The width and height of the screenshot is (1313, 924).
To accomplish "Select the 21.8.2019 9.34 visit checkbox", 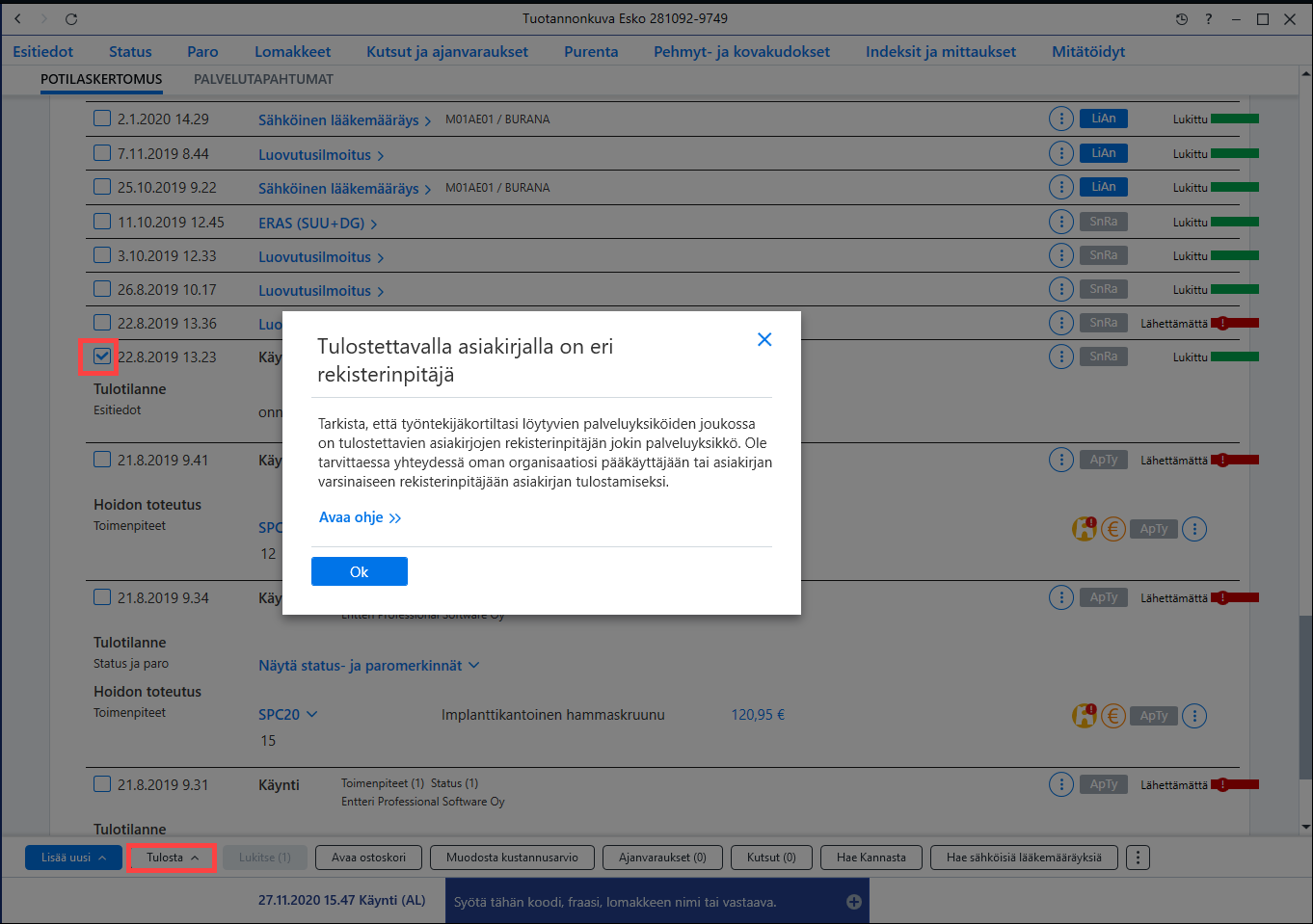I will coord(102,596).
